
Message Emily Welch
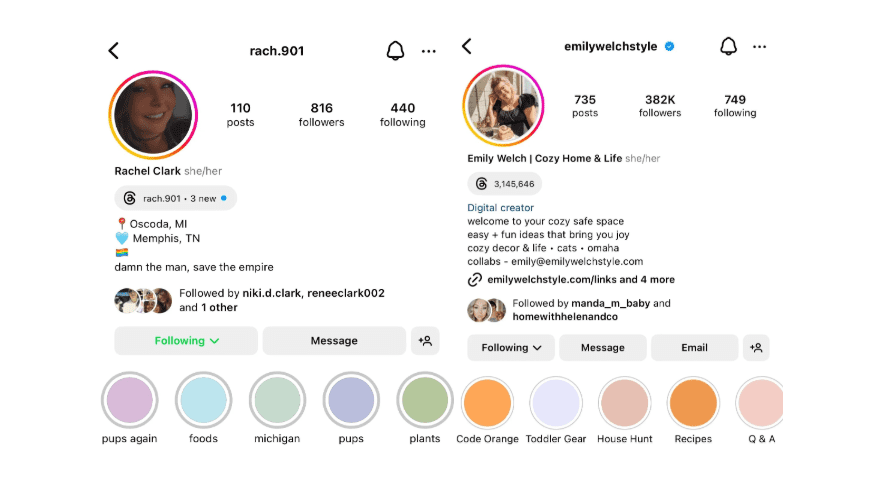(602, 347)
